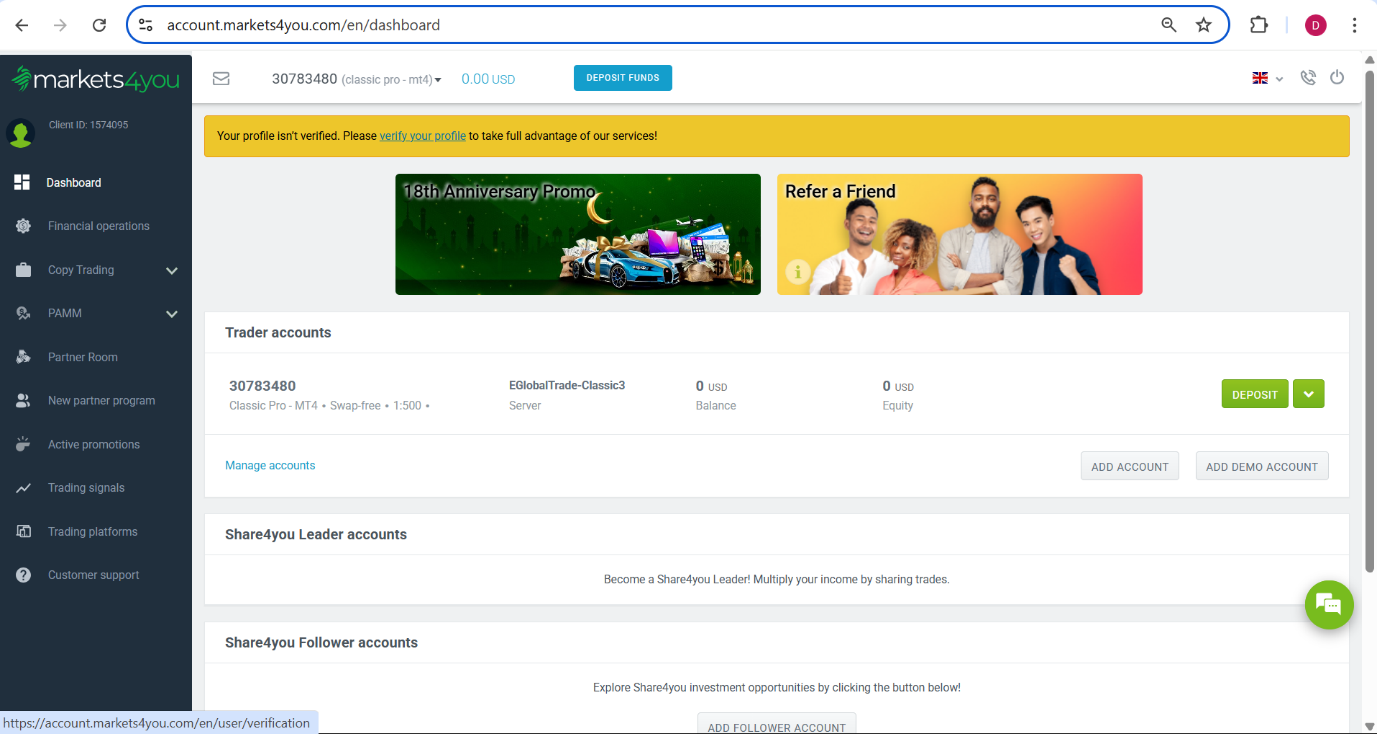
Task: Click the 0.00 USD balance in header
Action: coord(488,79)
